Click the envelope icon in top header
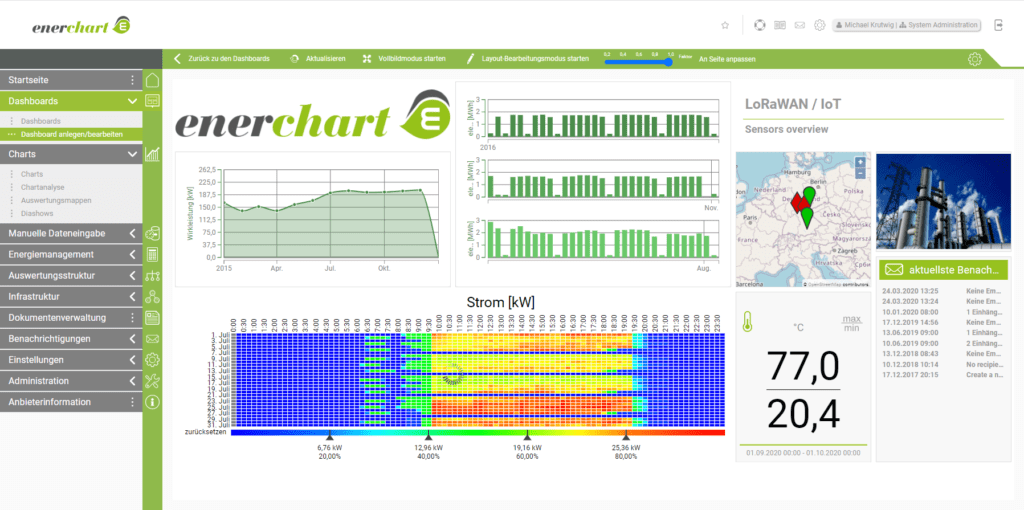The height and width of the screenshot is (510, 1024). click(x=799, y=25)
